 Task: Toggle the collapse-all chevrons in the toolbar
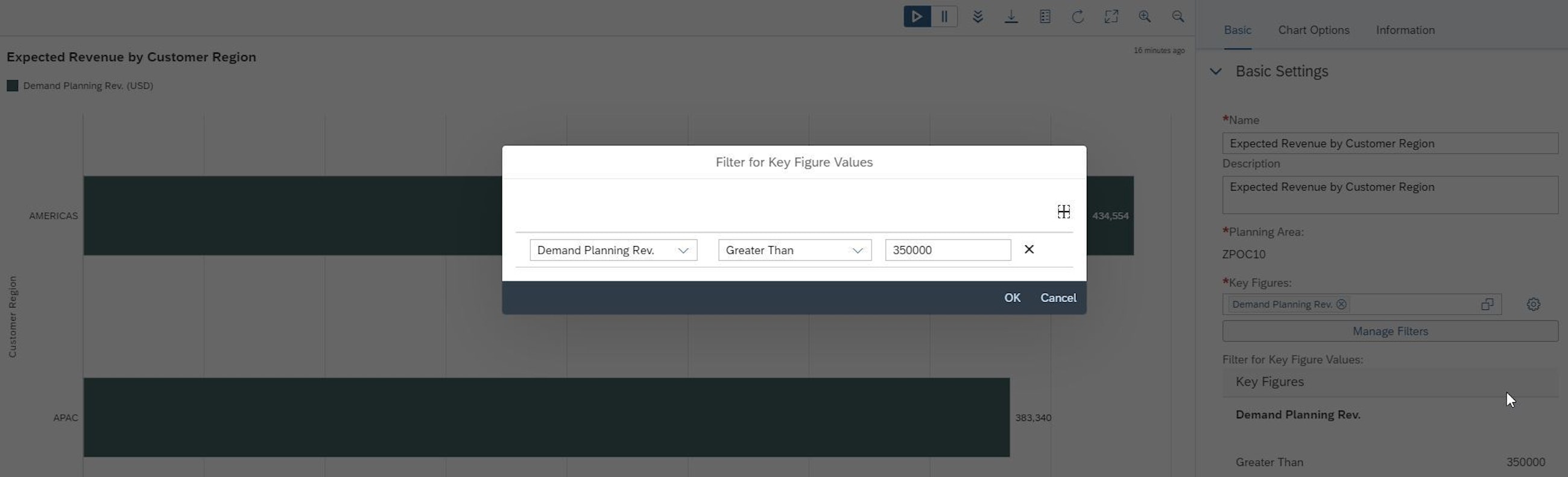click(x=978, y=16)
